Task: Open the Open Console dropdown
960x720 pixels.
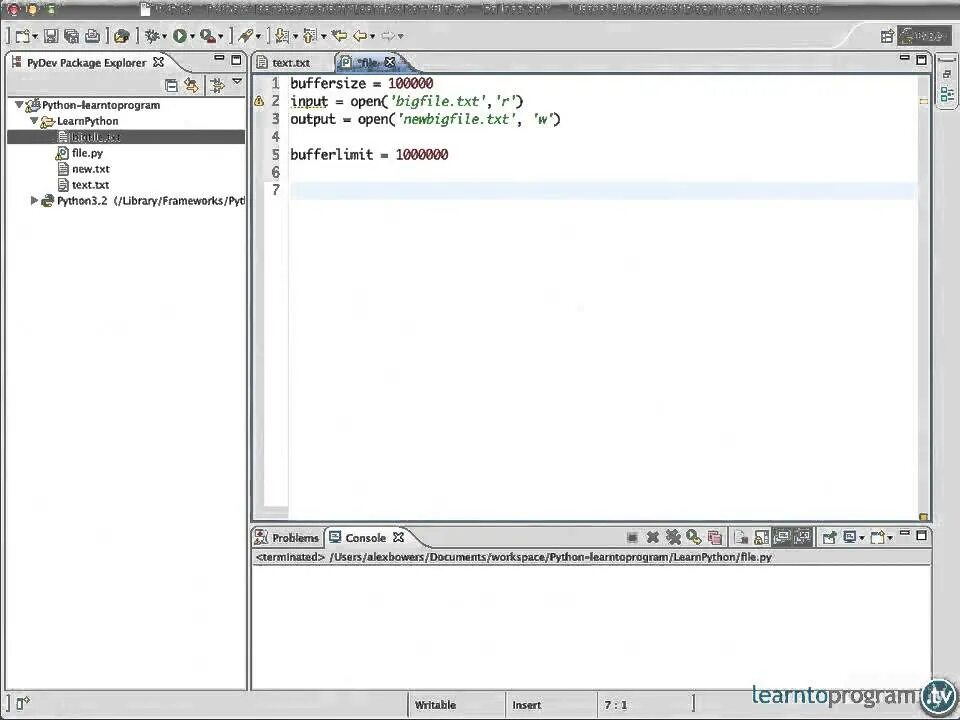Action: point(890,538)
